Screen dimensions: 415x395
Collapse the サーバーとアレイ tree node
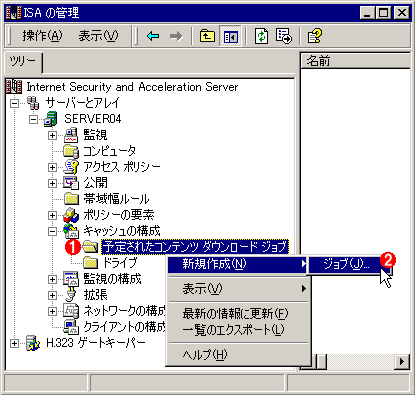(x=14, y=103)
